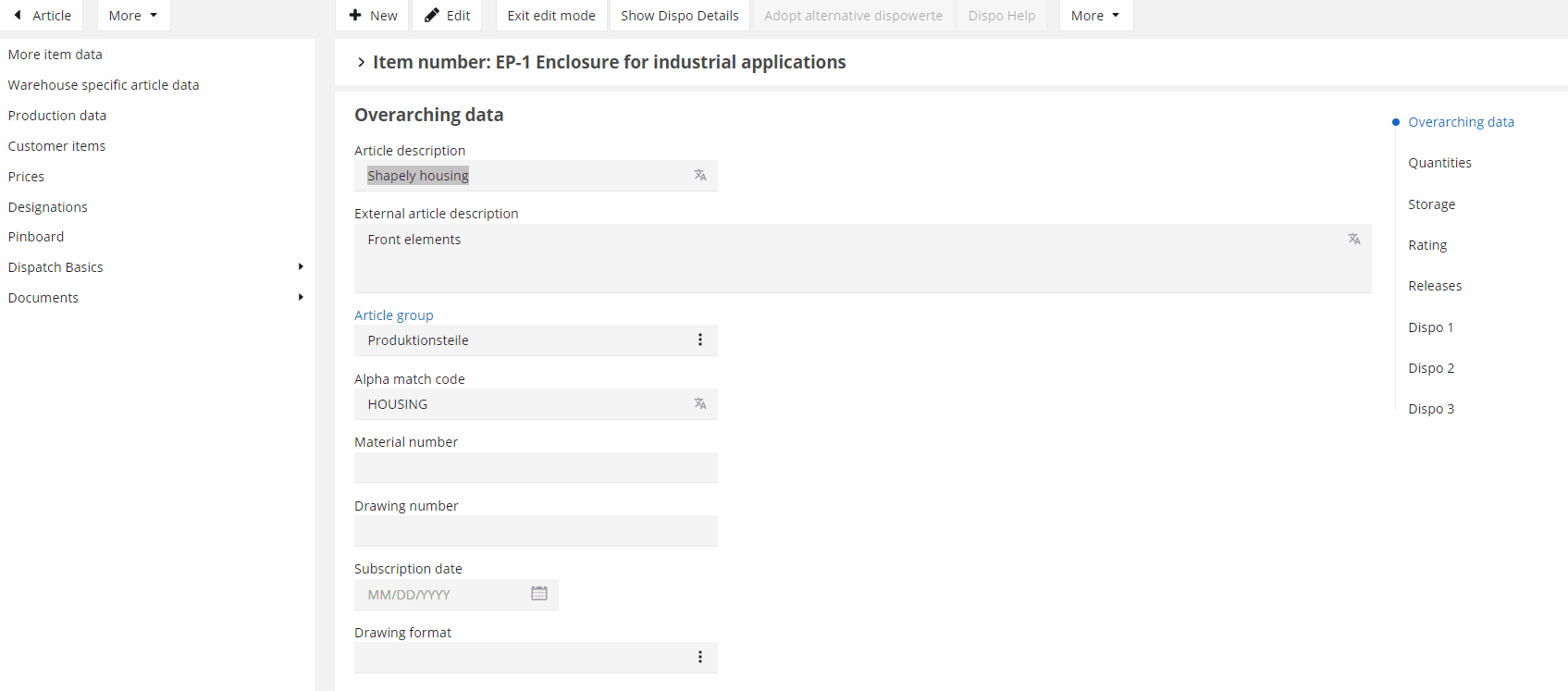Open More item data section
The height and width of the screenshot is (691, 1568).
[56, 55]
